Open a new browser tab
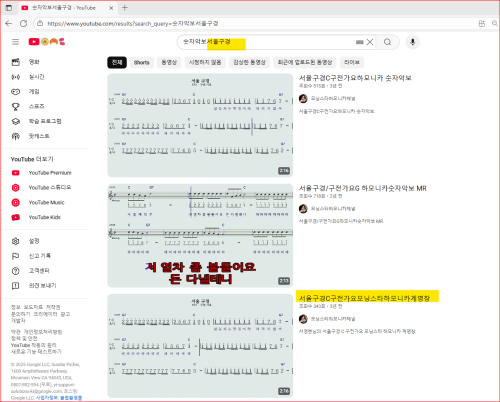This screenshot has height=402, width=500. coord(125,8)
